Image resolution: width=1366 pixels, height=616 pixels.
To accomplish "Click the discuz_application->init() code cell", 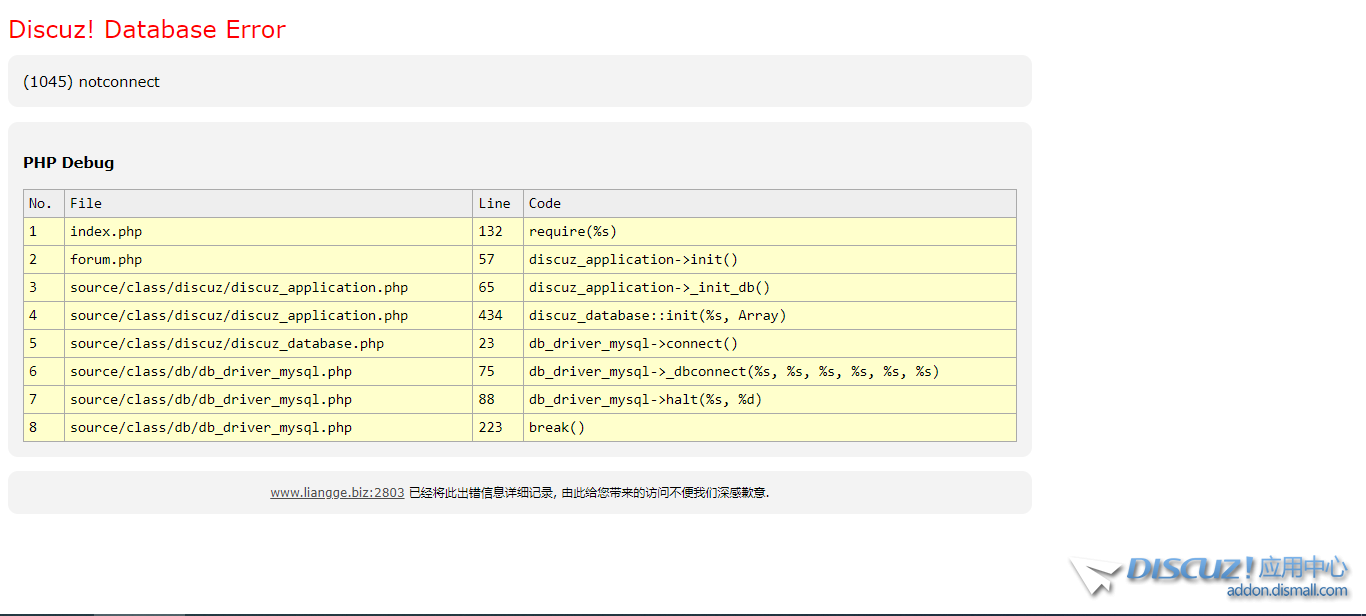I will 633,260.
